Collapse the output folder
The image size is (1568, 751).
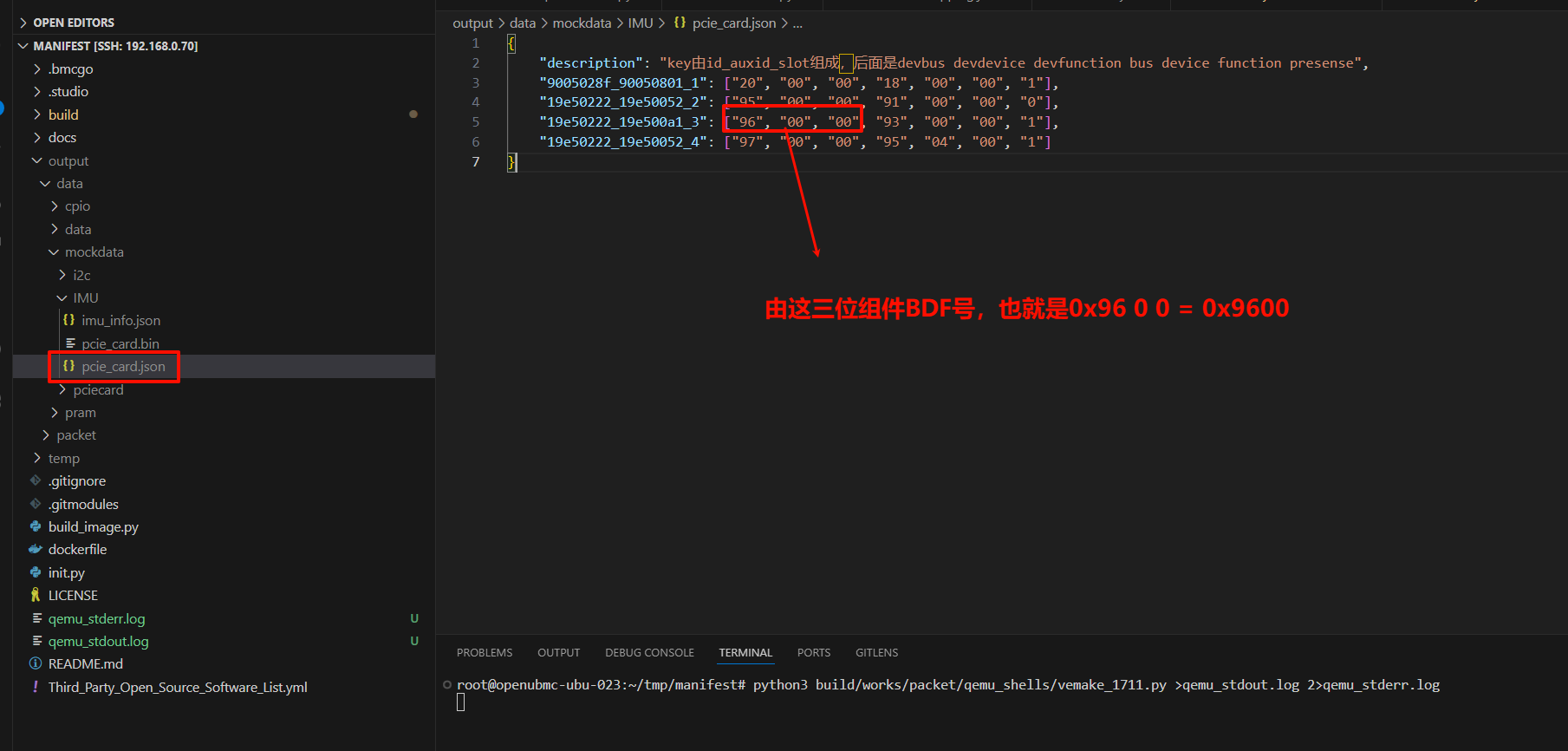(x=68, y=161)
